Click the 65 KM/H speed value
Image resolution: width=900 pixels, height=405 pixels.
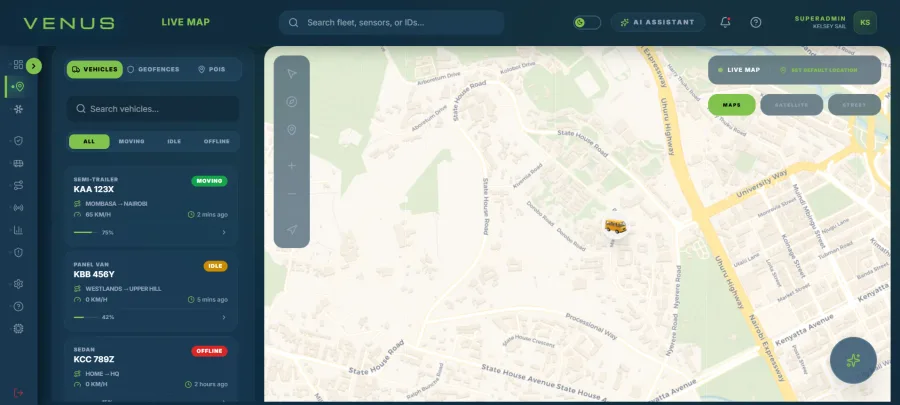click(x=98, y=215)
